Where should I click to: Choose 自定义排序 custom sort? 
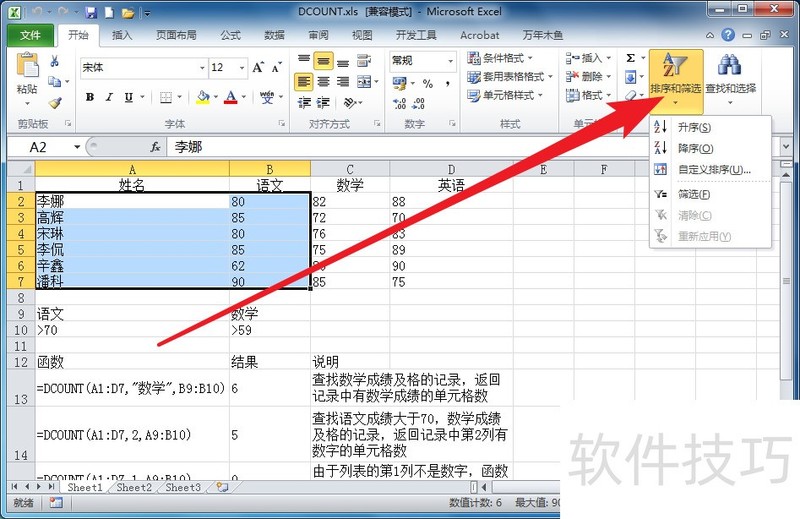(710, 169)
